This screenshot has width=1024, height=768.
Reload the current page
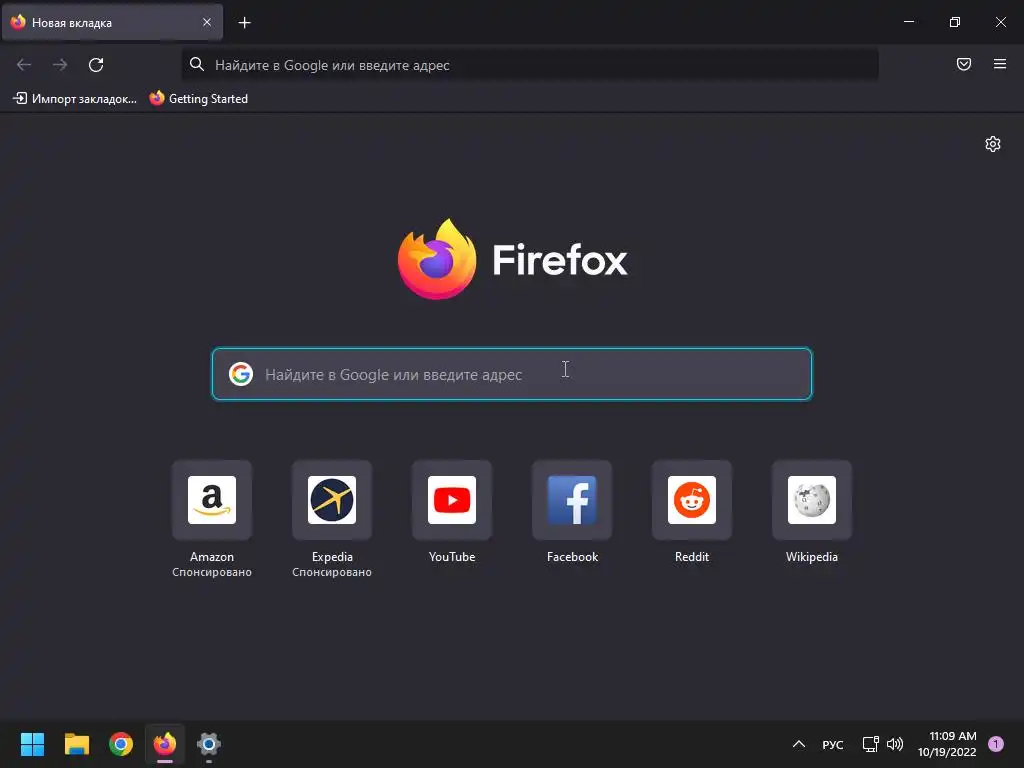[x=96, y=65]
